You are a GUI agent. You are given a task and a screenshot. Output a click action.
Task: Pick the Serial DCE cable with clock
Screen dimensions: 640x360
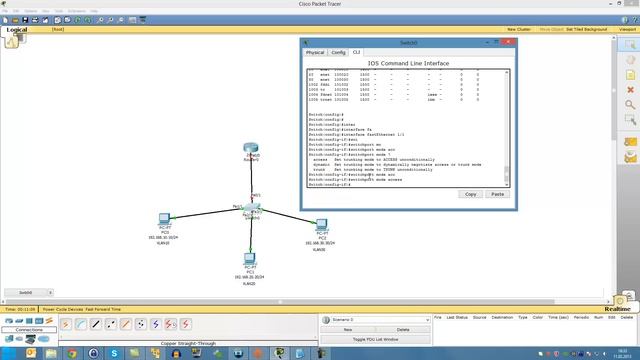pyautogui.click(x=171, y=324)
